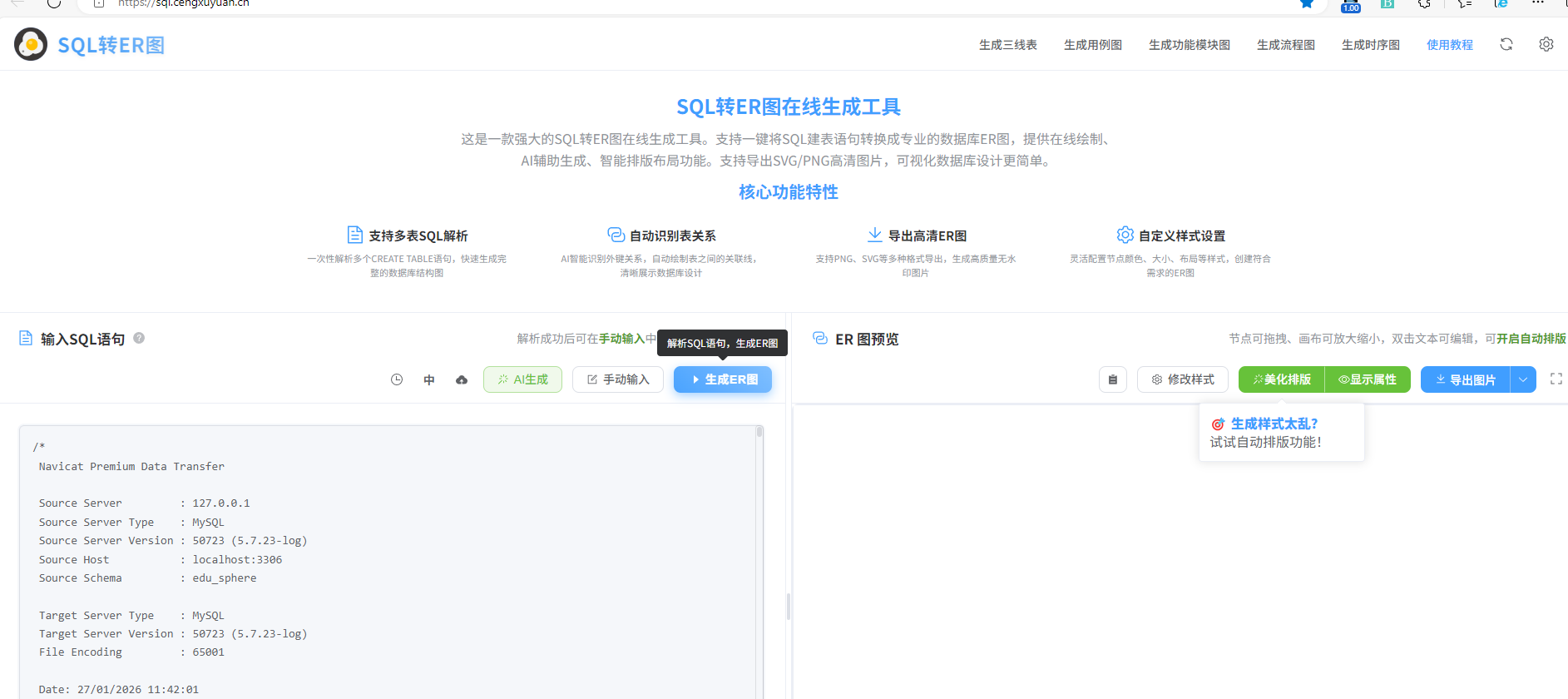
Task: Click the 'Source Schema : edu_sphere' line
Action: coord(147,578)
